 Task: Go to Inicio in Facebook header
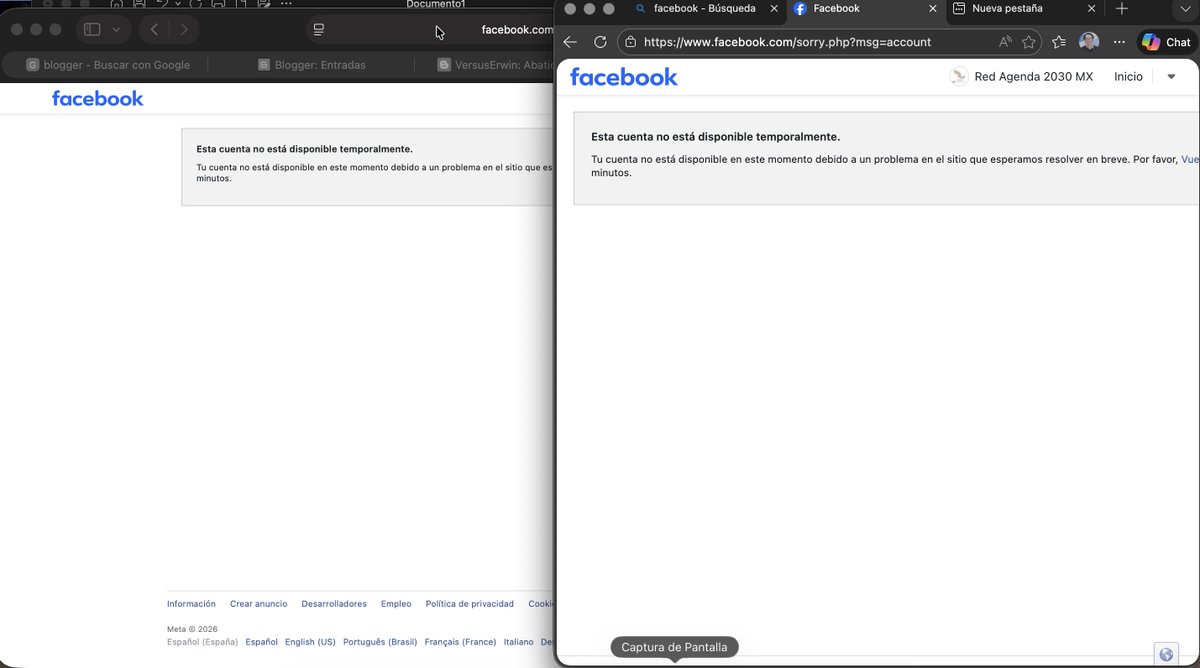click(x=1128, y=77)
